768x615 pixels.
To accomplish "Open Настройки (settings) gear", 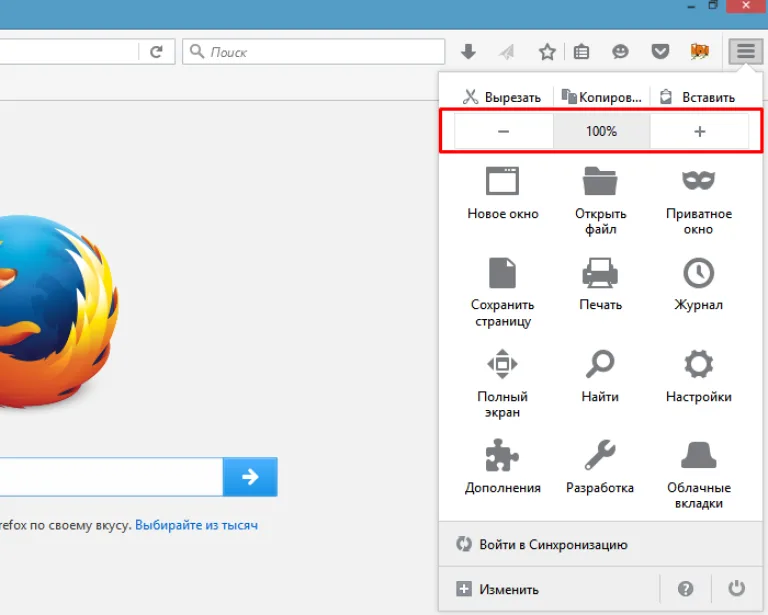I will 699,376.
